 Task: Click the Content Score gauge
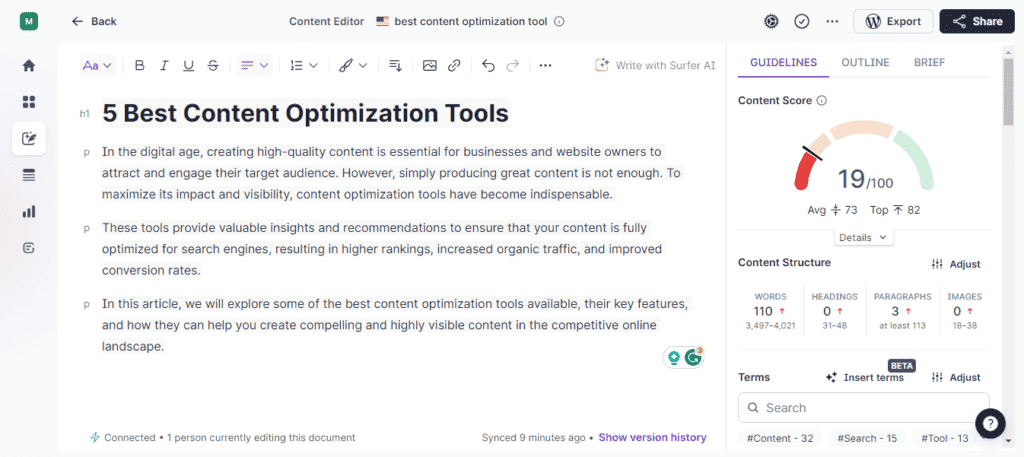(863, 155)
